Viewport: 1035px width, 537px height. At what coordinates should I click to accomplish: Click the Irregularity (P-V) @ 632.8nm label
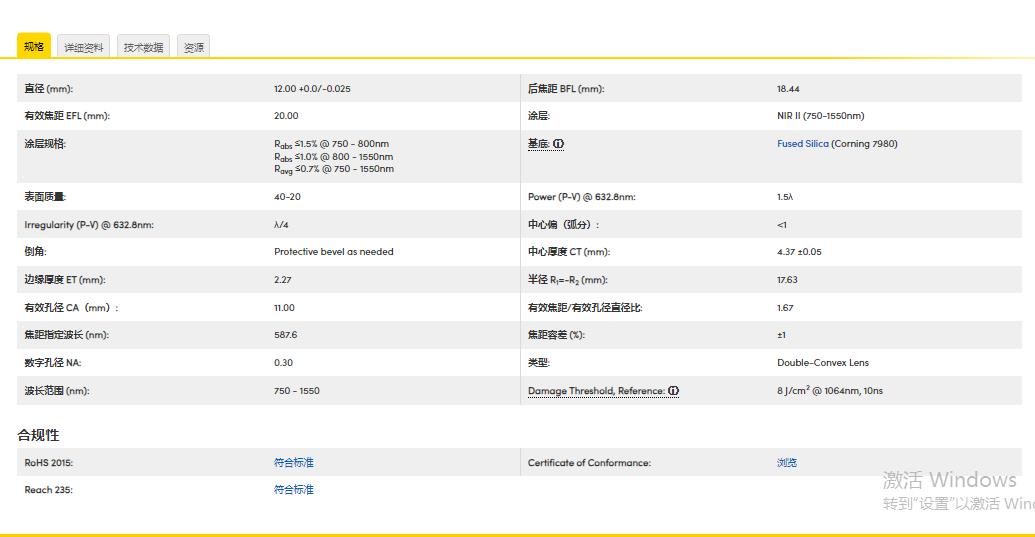pyautogui.click(x=89, y=225)
